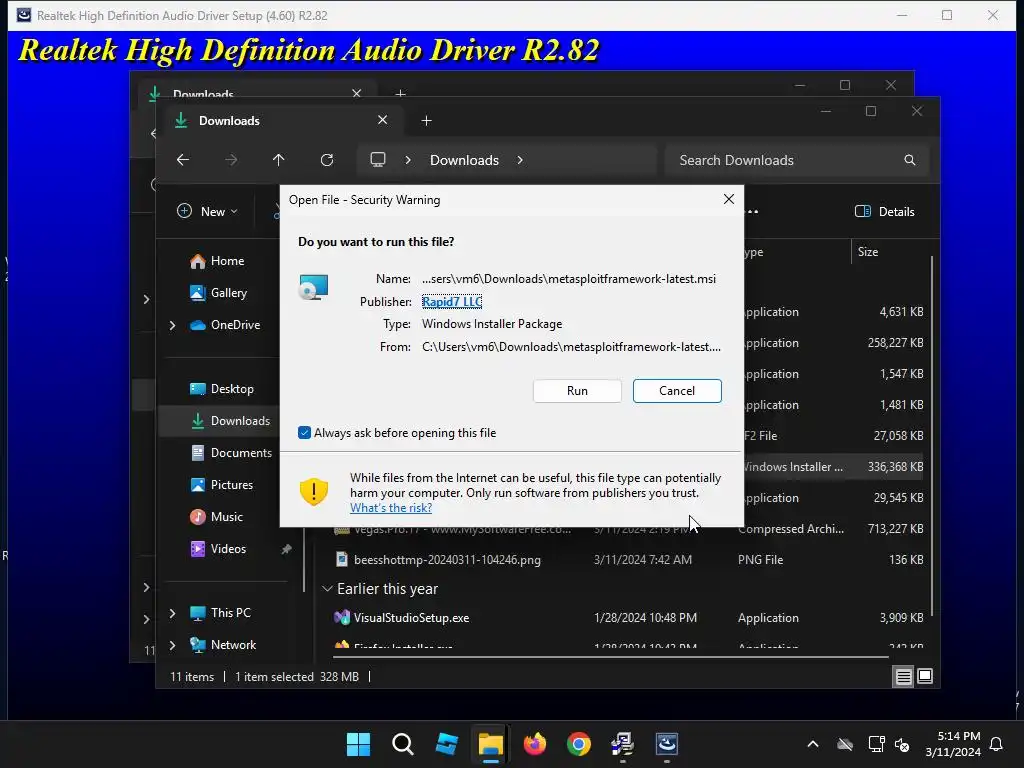This screenshot has height=768, width=1024.
Task: Select the 336,368 KB Windows Installer row
Action: [834, 466]
